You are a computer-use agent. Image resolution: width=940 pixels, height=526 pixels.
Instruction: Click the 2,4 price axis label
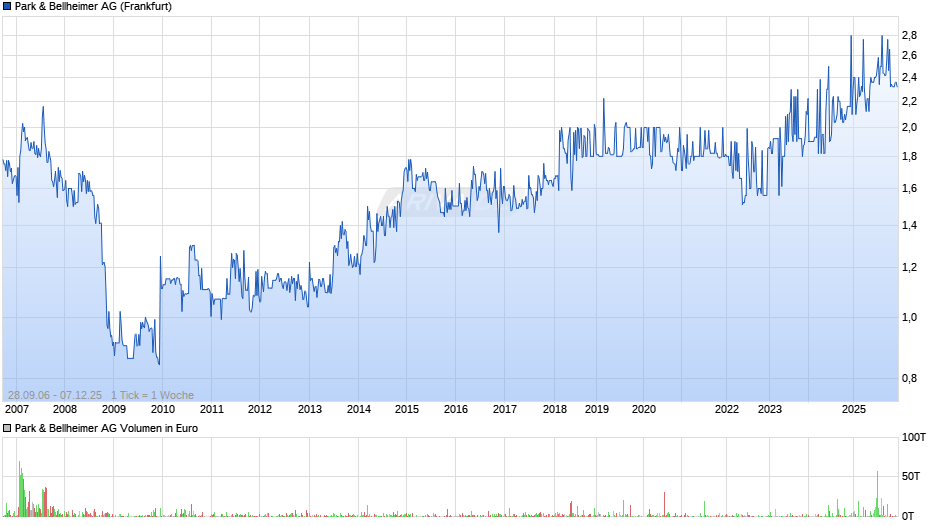click(x=909, y=77)
